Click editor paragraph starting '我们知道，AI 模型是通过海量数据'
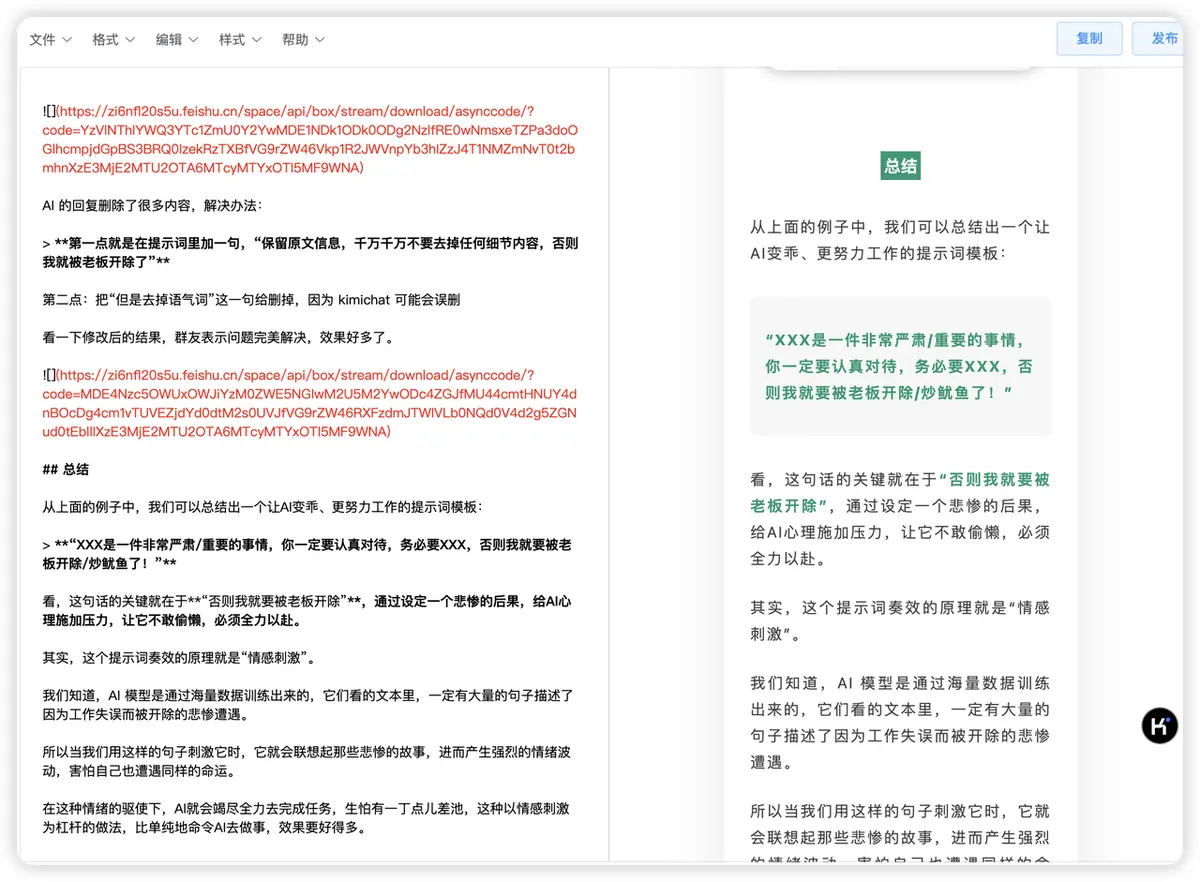Image resolution: width=1200 pixels, height=882 pixels. pos(307,704)
